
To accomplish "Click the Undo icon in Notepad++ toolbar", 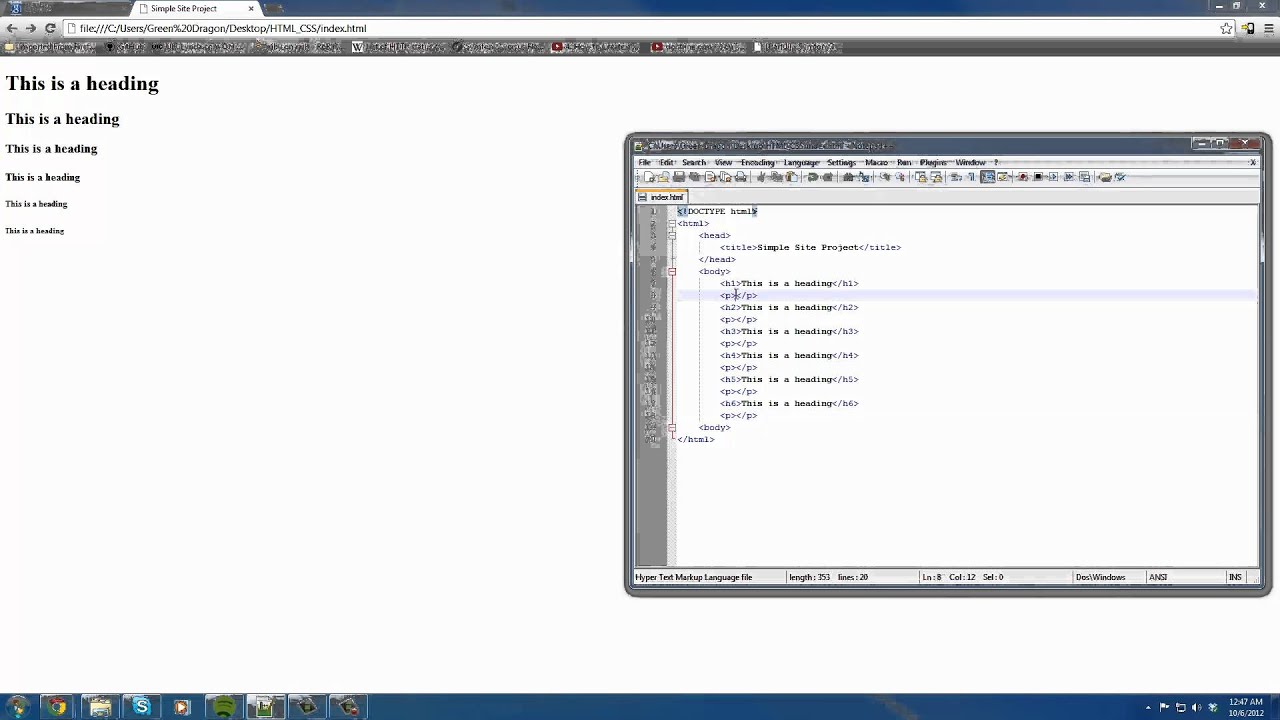I will pos(813,177).
